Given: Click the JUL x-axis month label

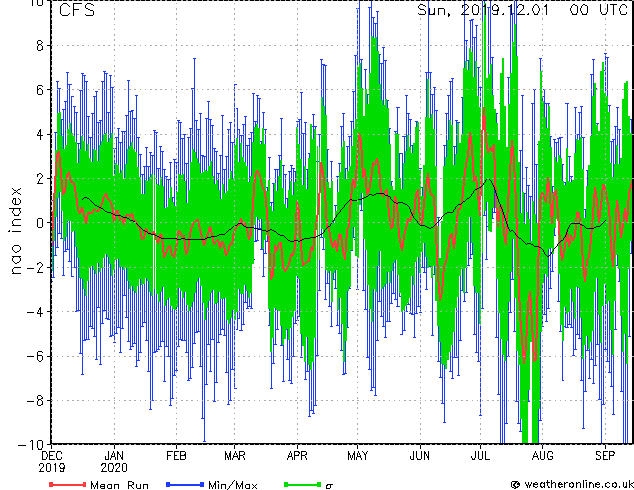Looking at the screenshot, I should 480,456.
